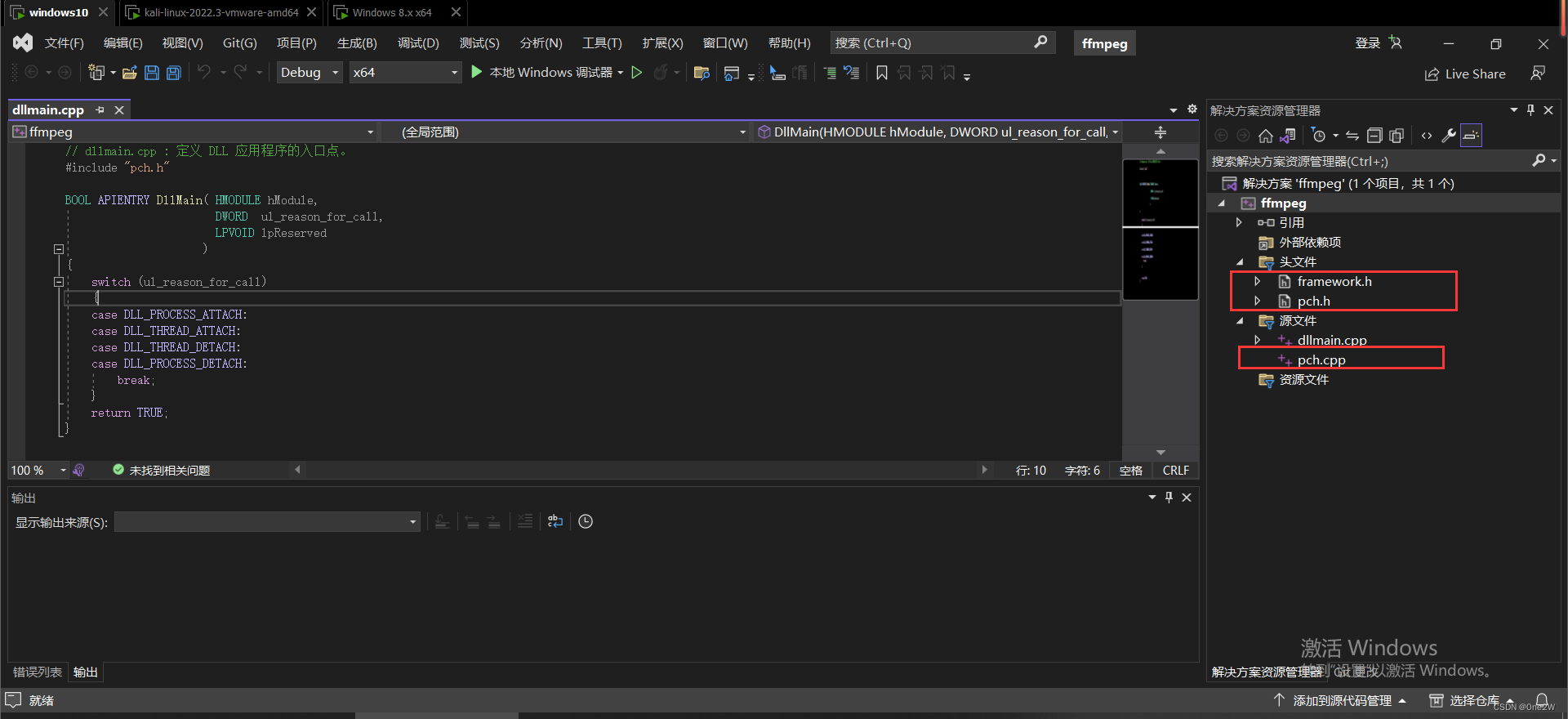
Task: Click the CRLF line ending indicator
Action: 1176,471
